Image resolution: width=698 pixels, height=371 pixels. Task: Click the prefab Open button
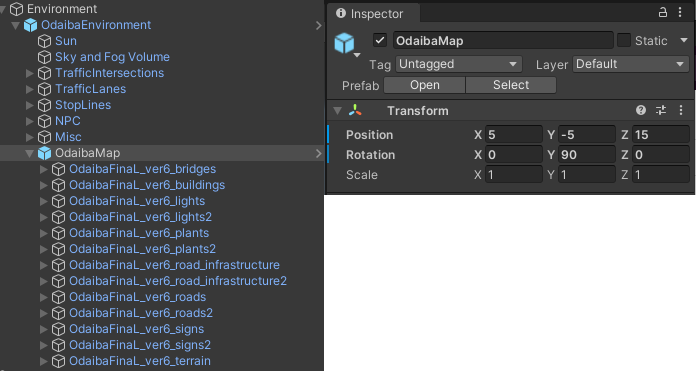click(x=425, y=85)
